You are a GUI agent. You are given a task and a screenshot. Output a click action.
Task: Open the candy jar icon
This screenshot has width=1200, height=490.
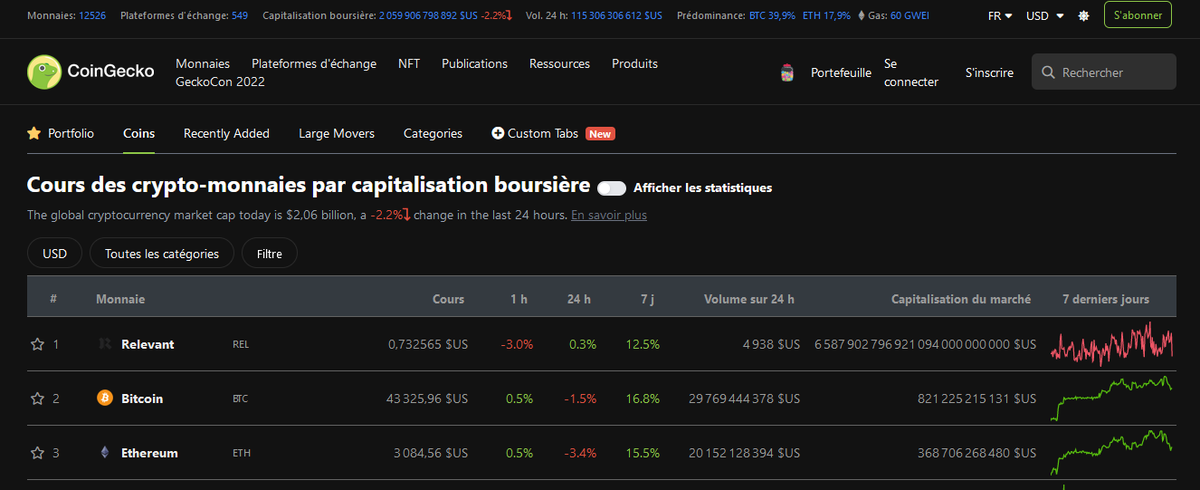pyautogui.click(x=788, y=72)
